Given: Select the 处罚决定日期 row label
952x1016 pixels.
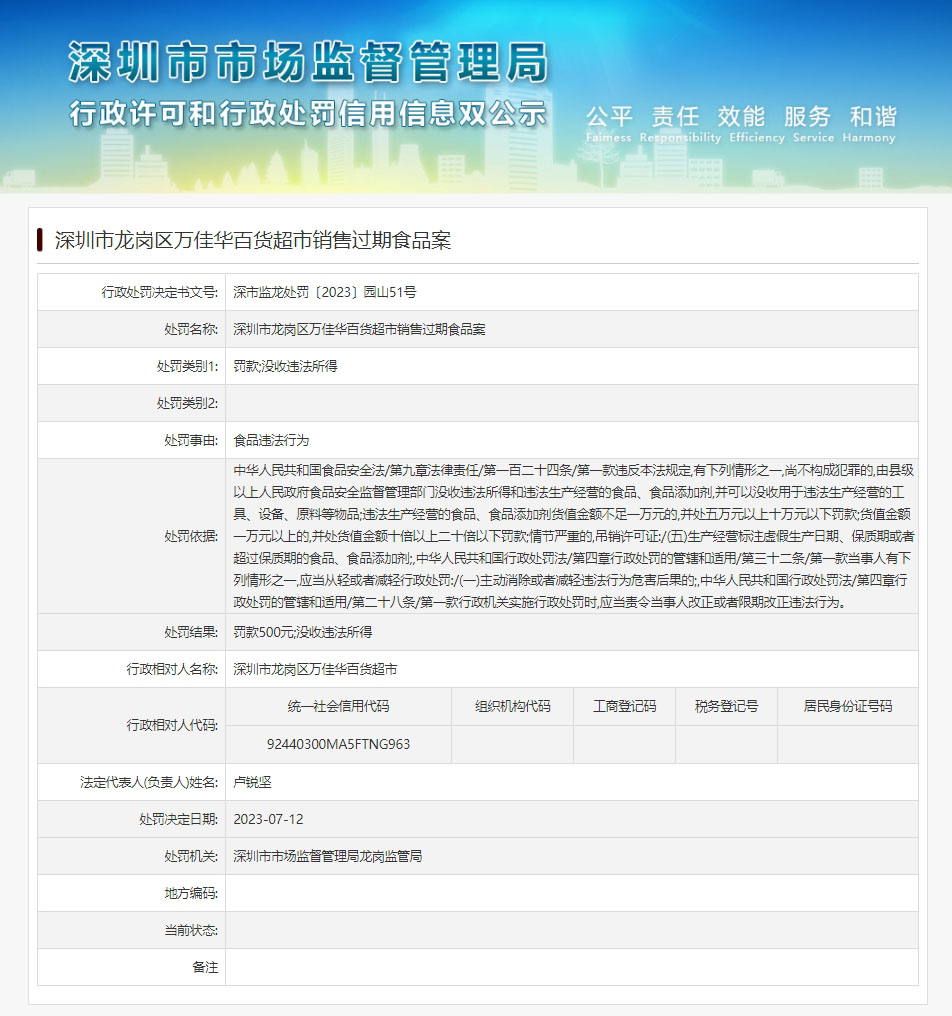Looking at the screenshot, I should 179,820.
